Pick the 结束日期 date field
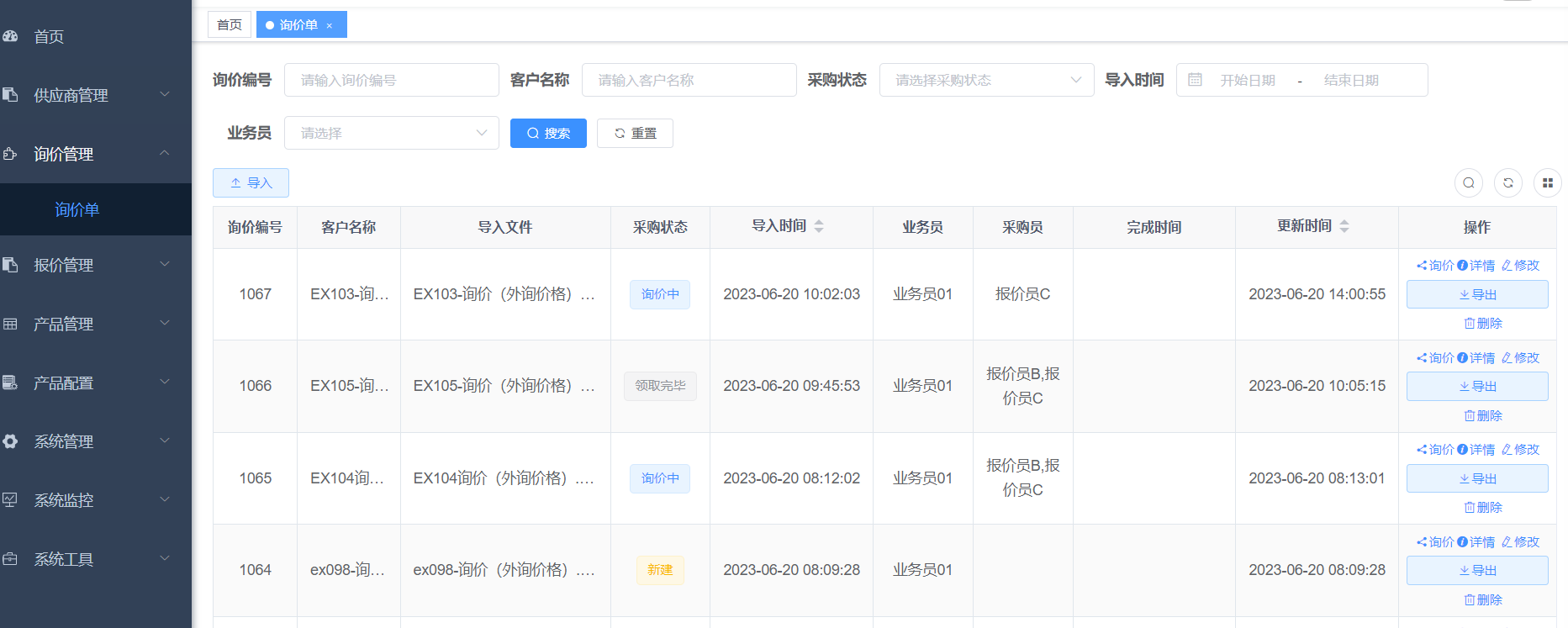Screen dimensions: 1568x628 coord(1351,80)
